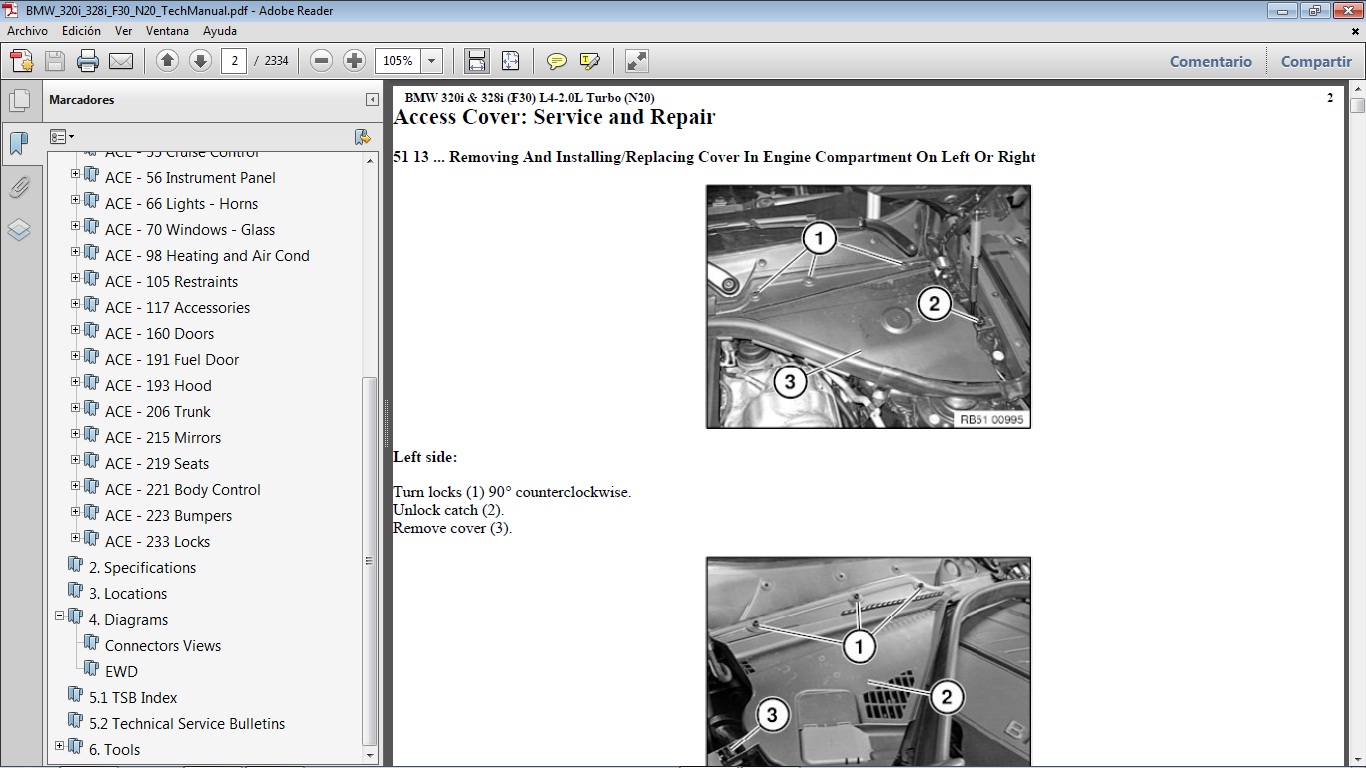
Task: Open the Ventana menu
Action: 167,31
